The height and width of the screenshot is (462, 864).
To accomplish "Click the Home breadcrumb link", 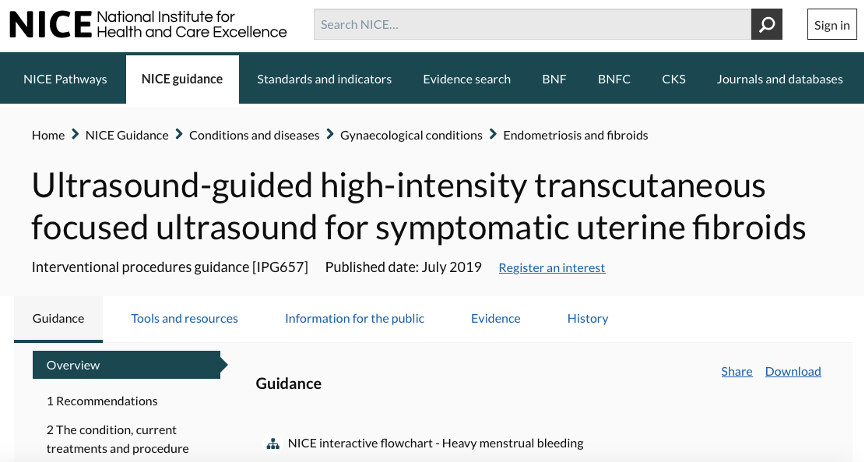I will click(x=48, y=135).
